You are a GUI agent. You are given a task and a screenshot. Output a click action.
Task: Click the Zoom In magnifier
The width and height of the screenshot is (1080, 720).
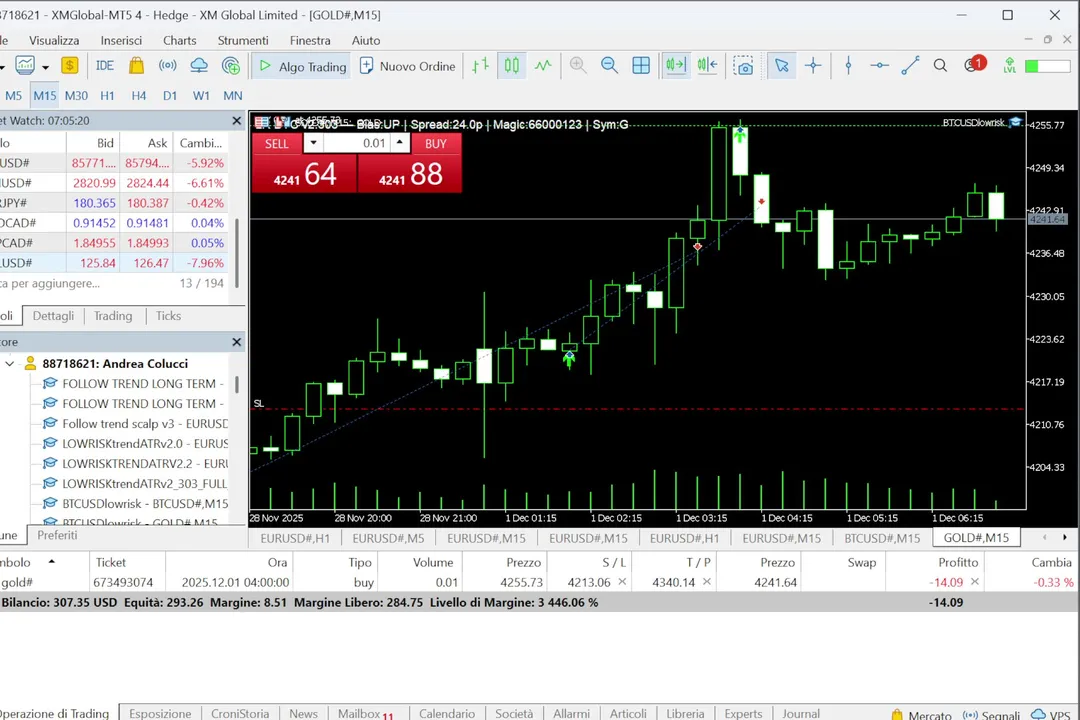point(578,65)
